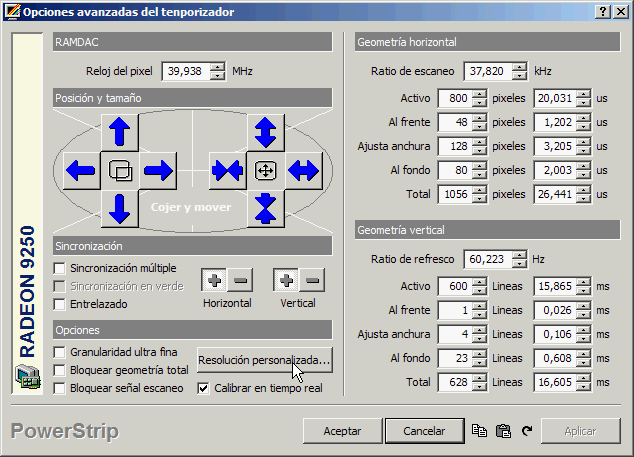Move the screen down with the blue arrow
Screen dimensions: 634x457
pos(120,208)
